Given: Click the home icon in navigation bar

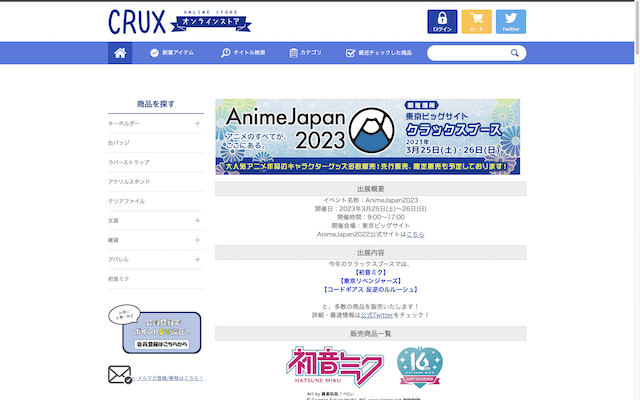Looking at the screenshot, I should pos(120,53).
